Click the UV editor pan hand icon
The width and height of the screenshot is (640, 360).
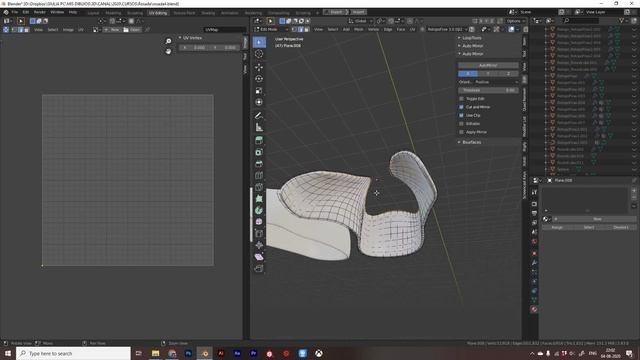[168, 51]
